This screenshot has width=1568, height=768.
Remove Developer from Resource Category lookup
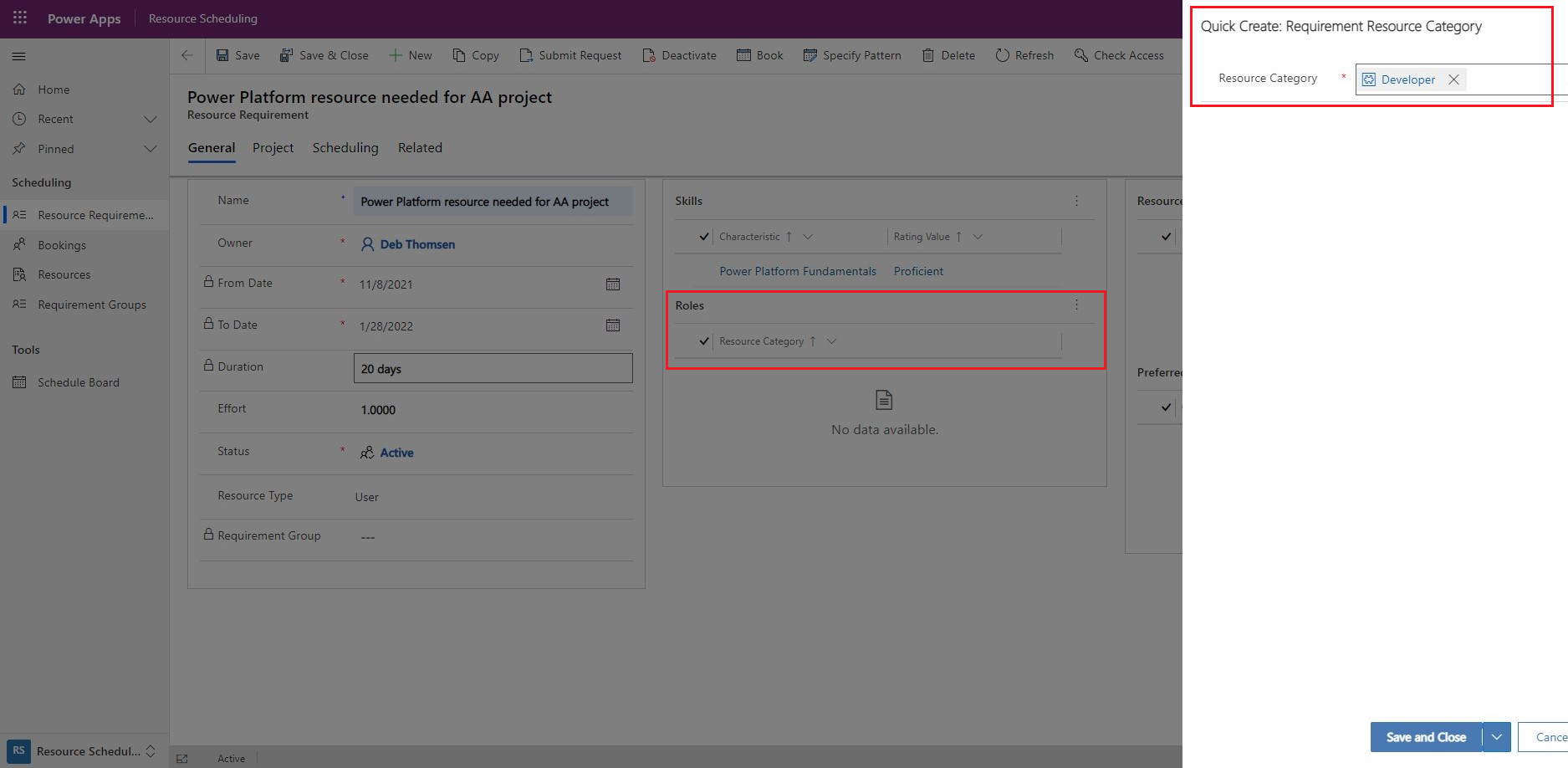point(1453,79)
